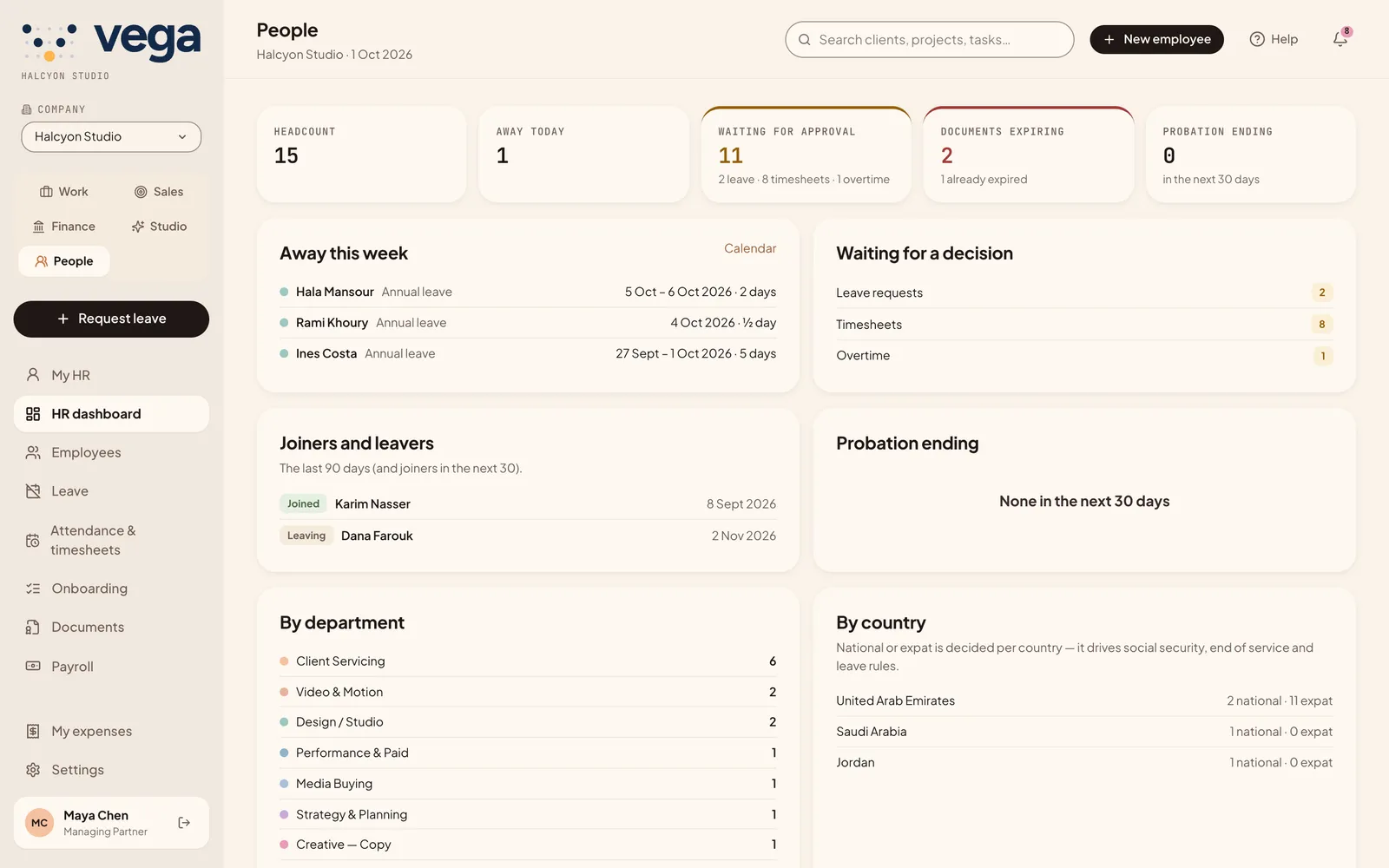Open the Company dropdown Halcyon Studio
Screen dimensions: 1389x868
click(111, 137)
